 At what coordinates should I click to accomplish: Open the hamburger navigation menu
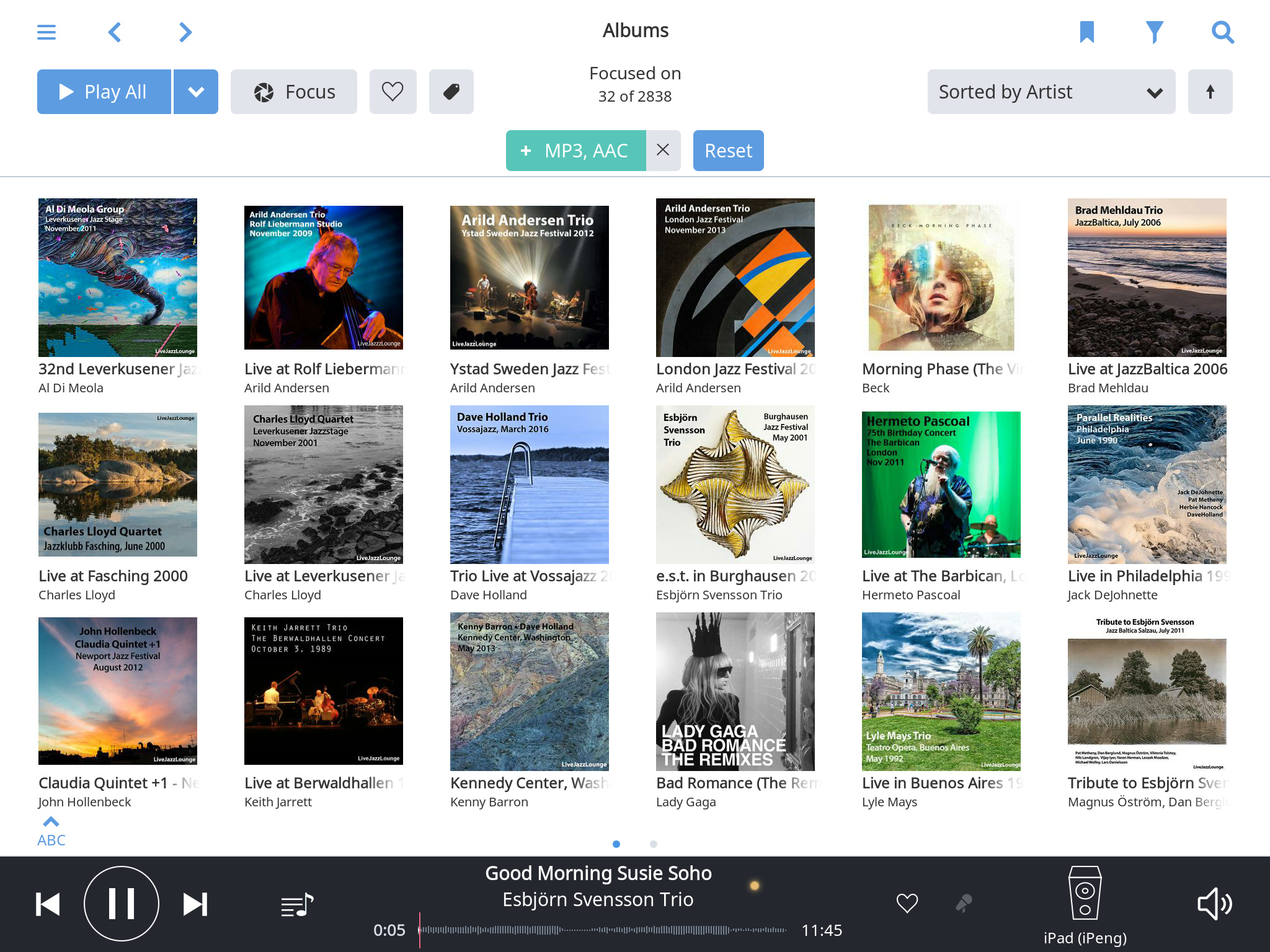click(47, 32)
